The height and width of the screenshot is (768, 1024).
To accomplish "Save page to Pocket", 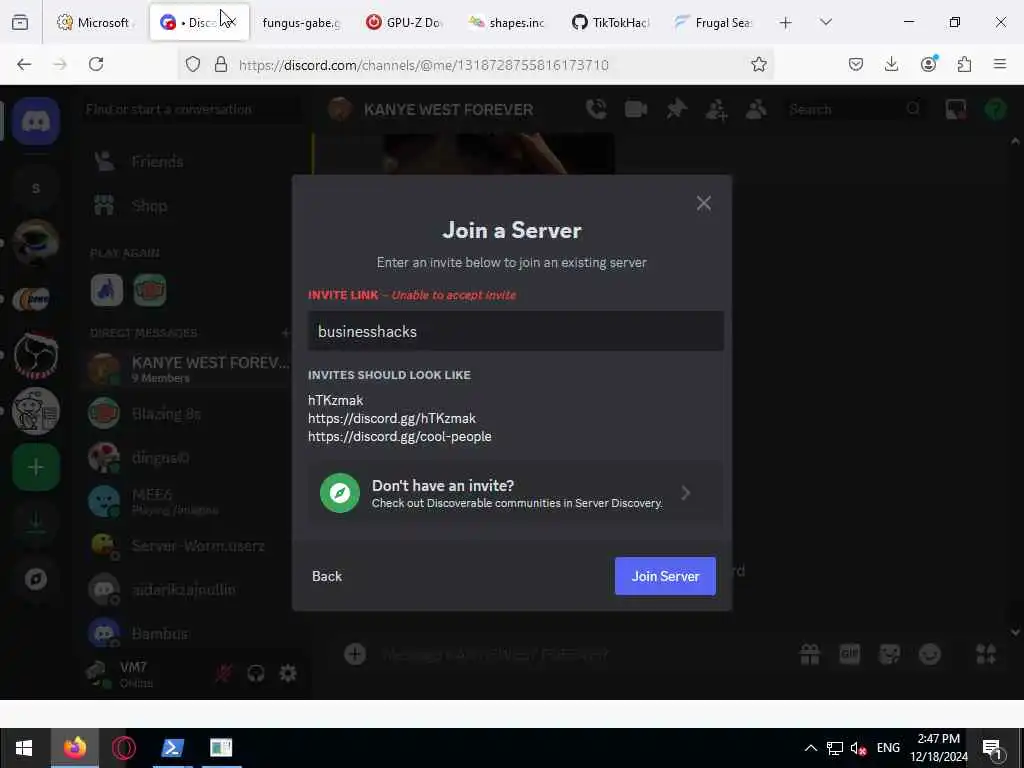I will click(x=856, y=64).
